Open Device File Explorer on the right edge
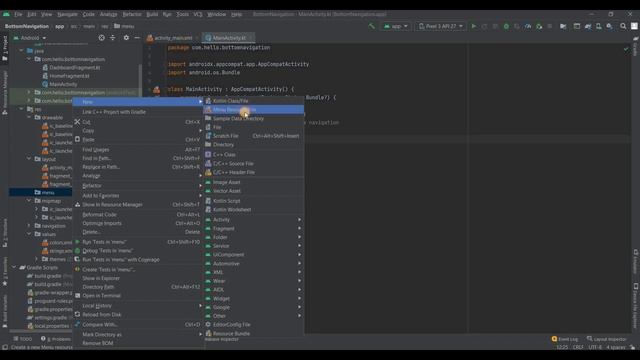640x360 pixels. [636, 306]
